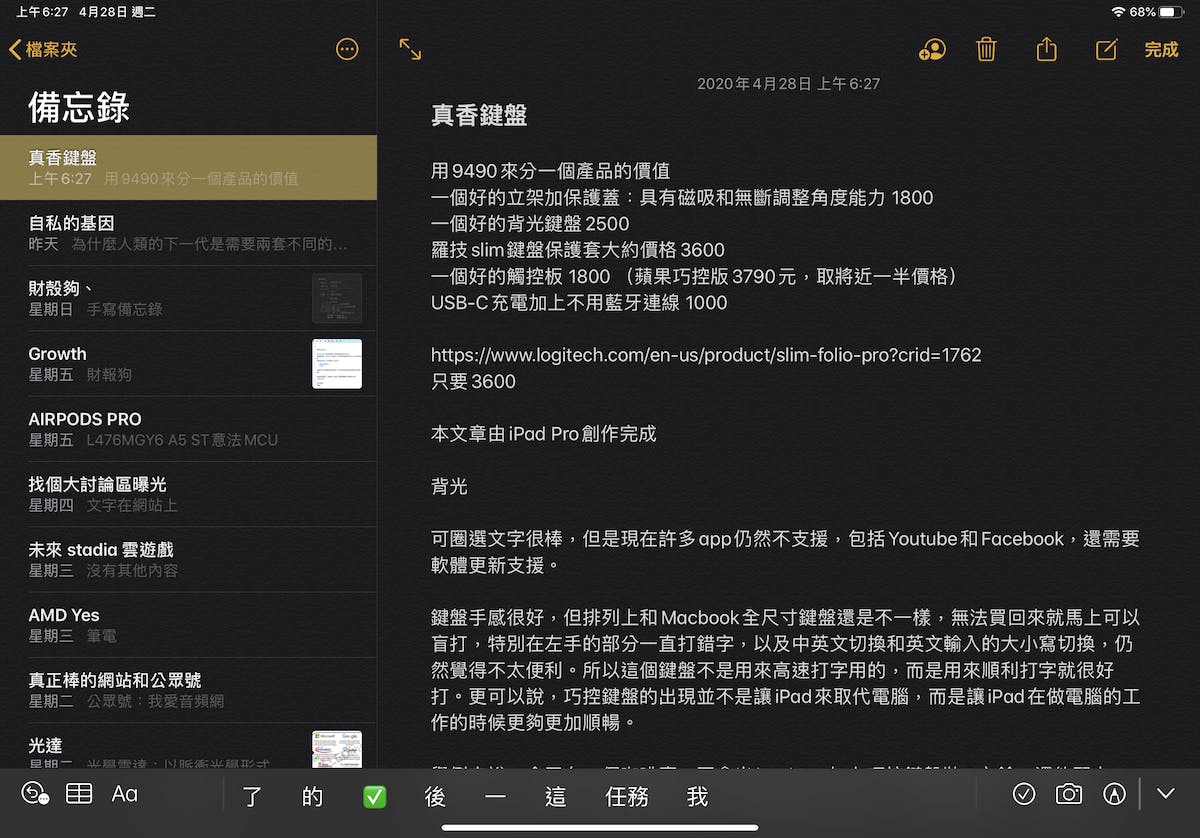
Task: Tap the line 只要 3600
Action: pyautogui.click(x=473, y=381)
